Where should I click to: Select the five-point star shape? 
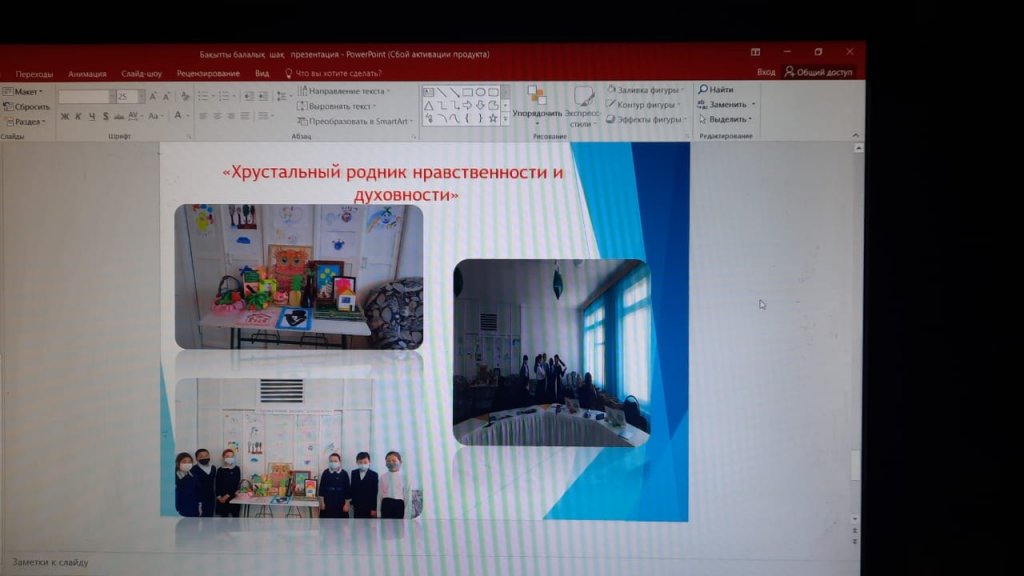tap(493, 118)
